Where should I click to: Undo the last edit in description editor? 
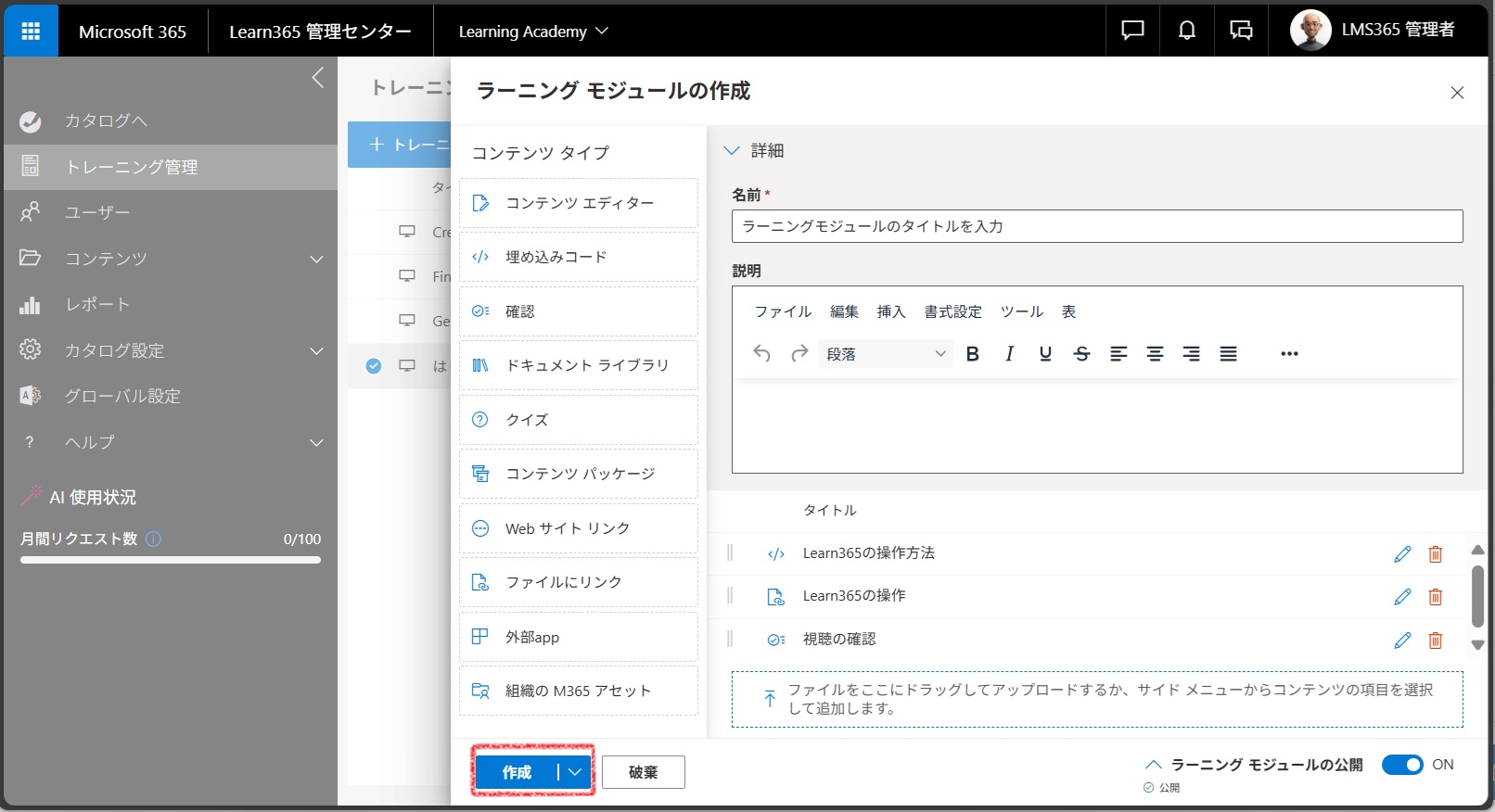pyautogui.click(x=761, y=353)
